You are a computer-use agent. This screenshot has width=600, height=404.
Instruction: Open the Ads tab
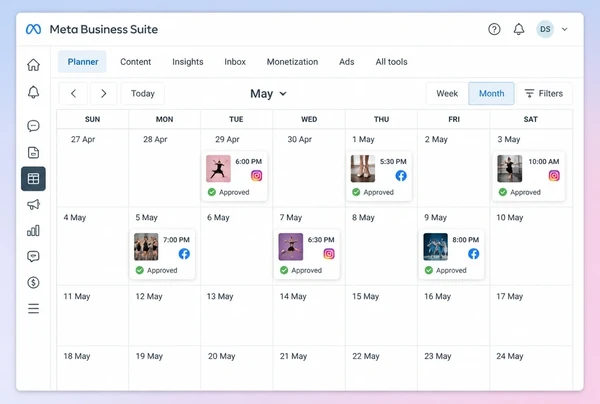[347, 62]
